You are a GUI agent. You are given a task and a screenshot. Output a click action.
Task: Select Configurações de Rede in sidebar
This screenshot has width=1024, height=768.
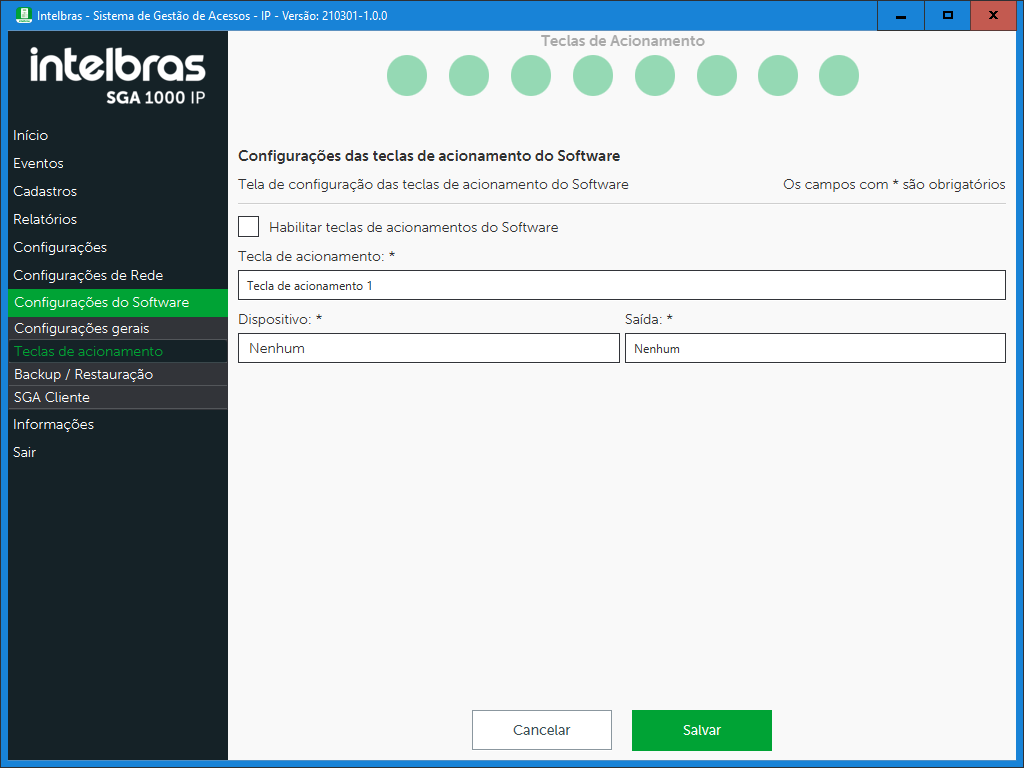[x=88, y=275]
